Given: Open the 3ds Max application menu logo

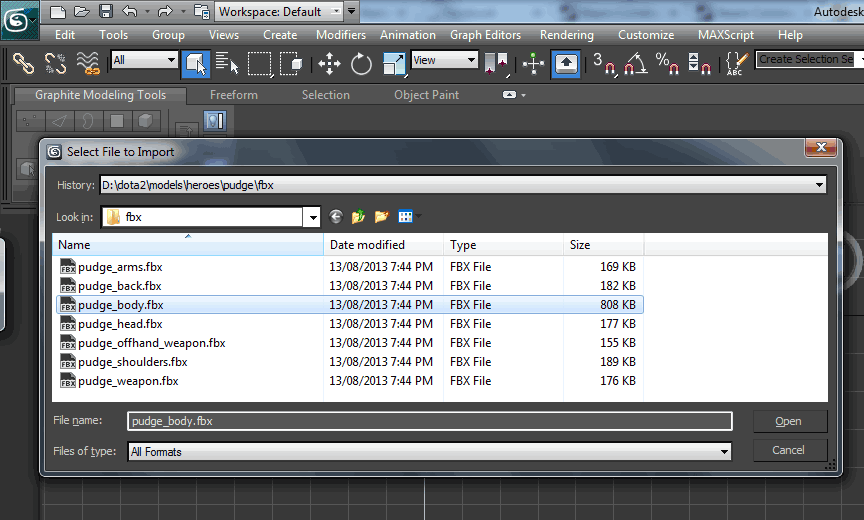Looking at the screenshot, I should [x=19, y=20].
